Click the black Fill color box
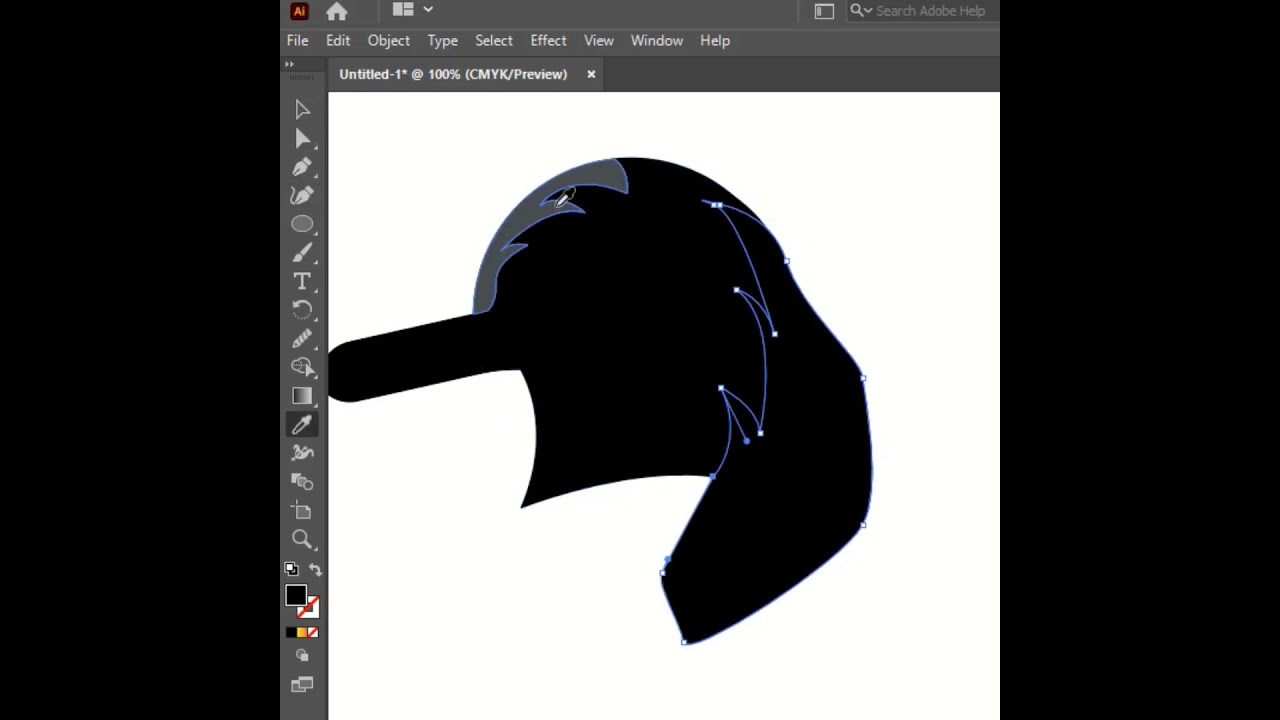Viewport: 1280px width, 720px height. pos(295,596)
